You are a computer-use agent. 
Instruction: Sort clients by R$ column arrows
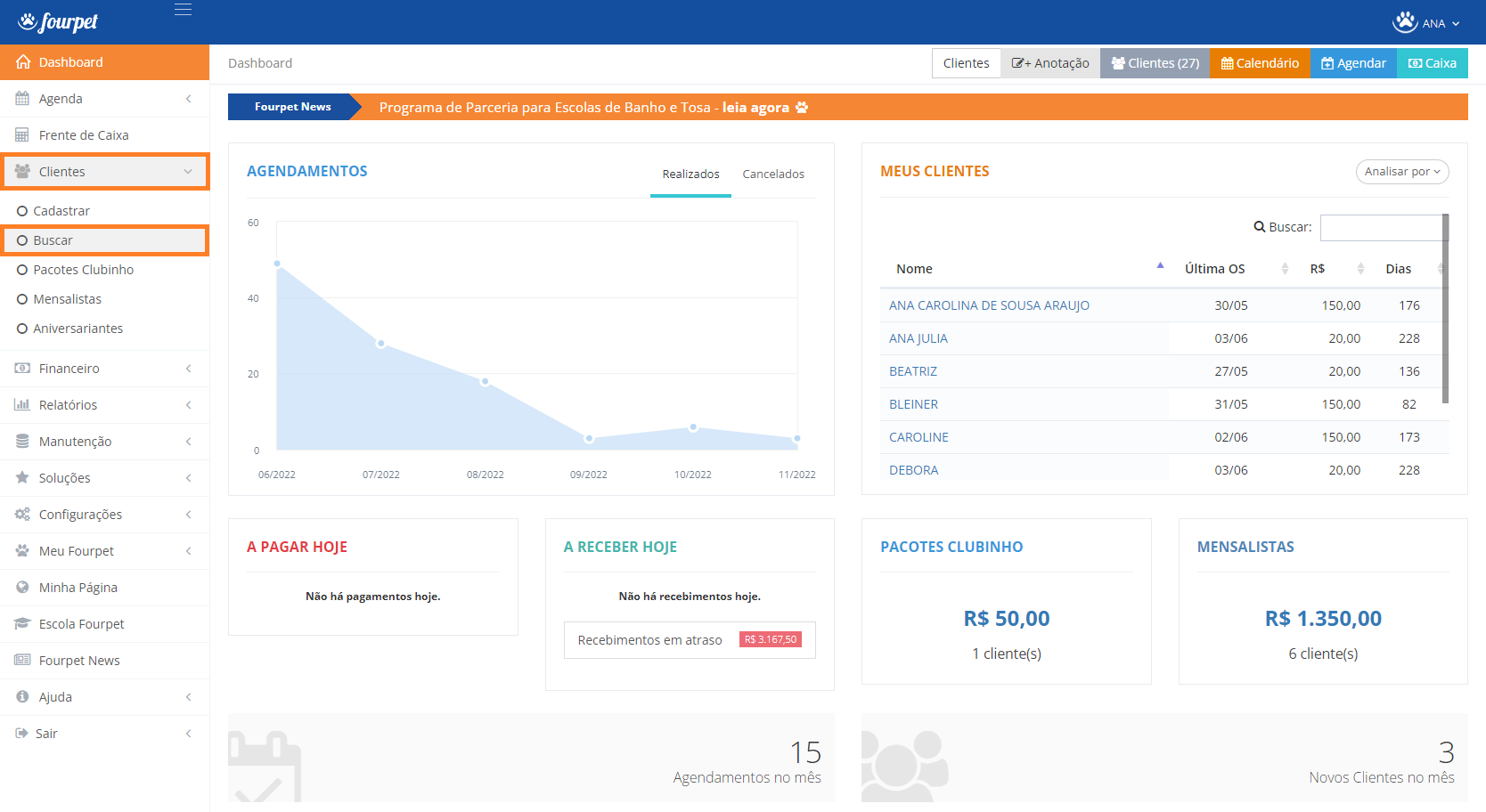click(1360, 269)
